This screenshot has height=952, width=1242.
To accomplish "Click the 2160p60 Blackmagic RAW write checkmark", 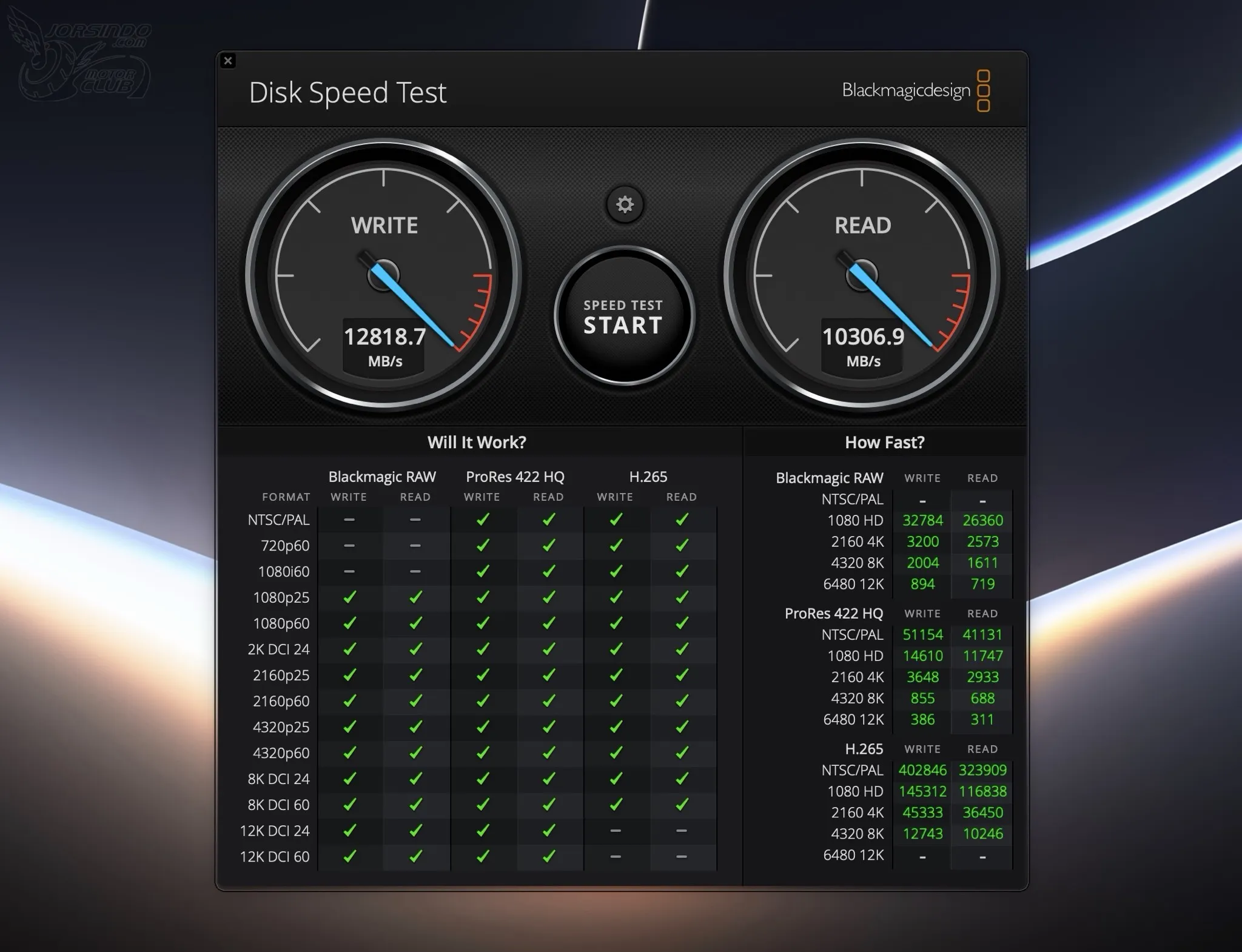I will tap(349, 701).
